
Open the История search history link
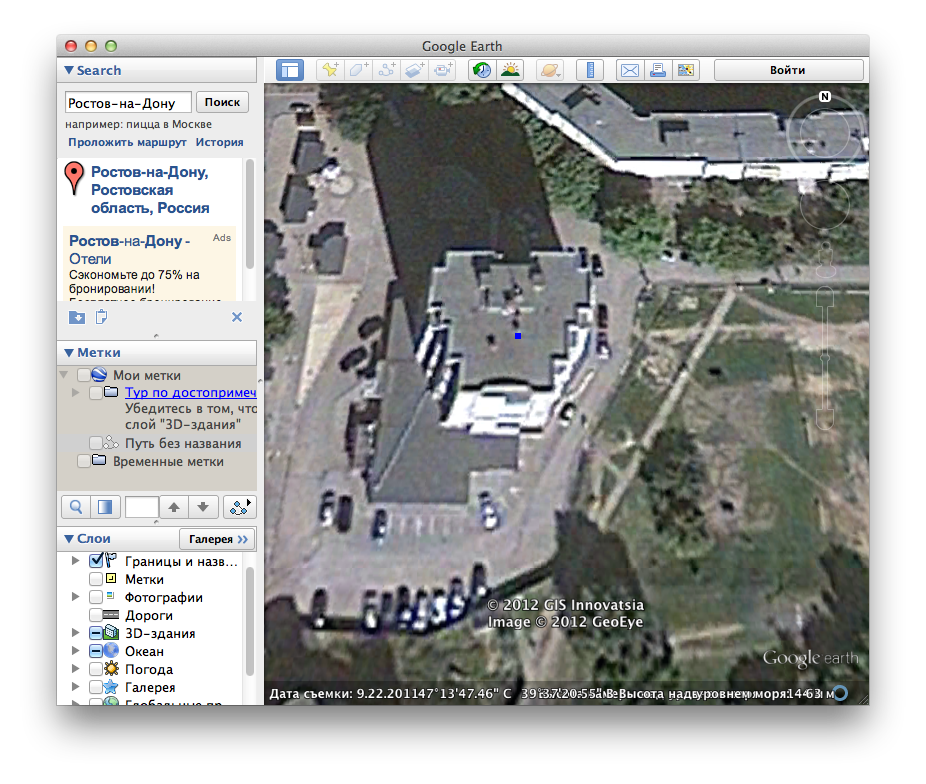[x=220, y=142]
